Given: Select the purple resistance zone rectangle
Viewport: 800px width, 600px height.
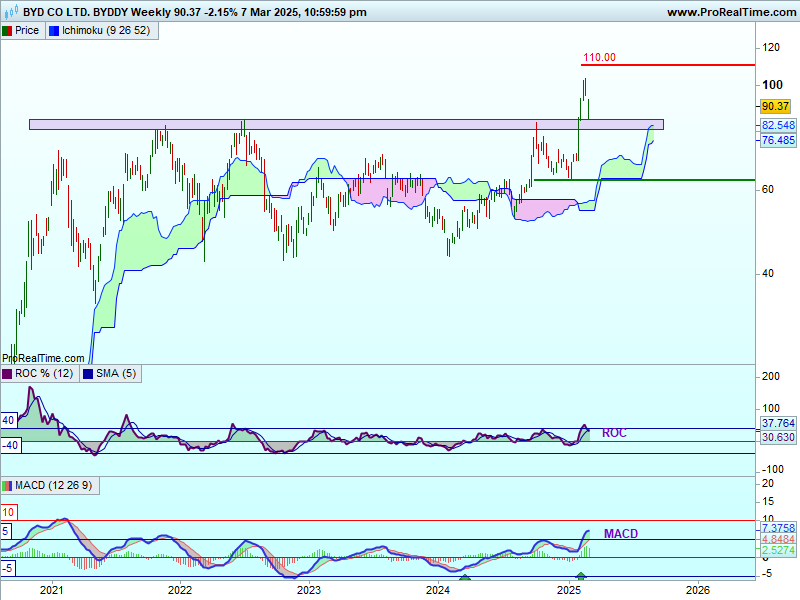Looking at the screenshot, I should (345, 124).
